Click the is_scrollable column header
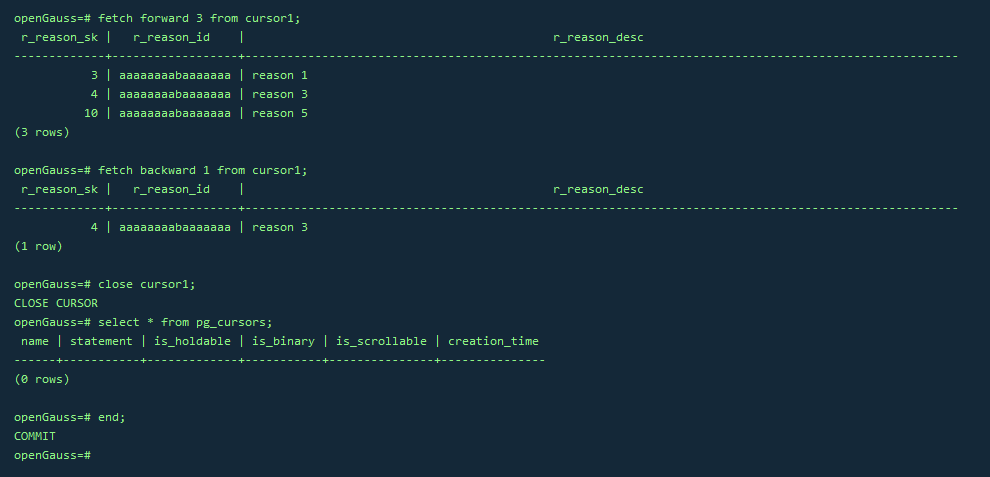Viewport: 990px width, 477px height. [x=381, y=341]
